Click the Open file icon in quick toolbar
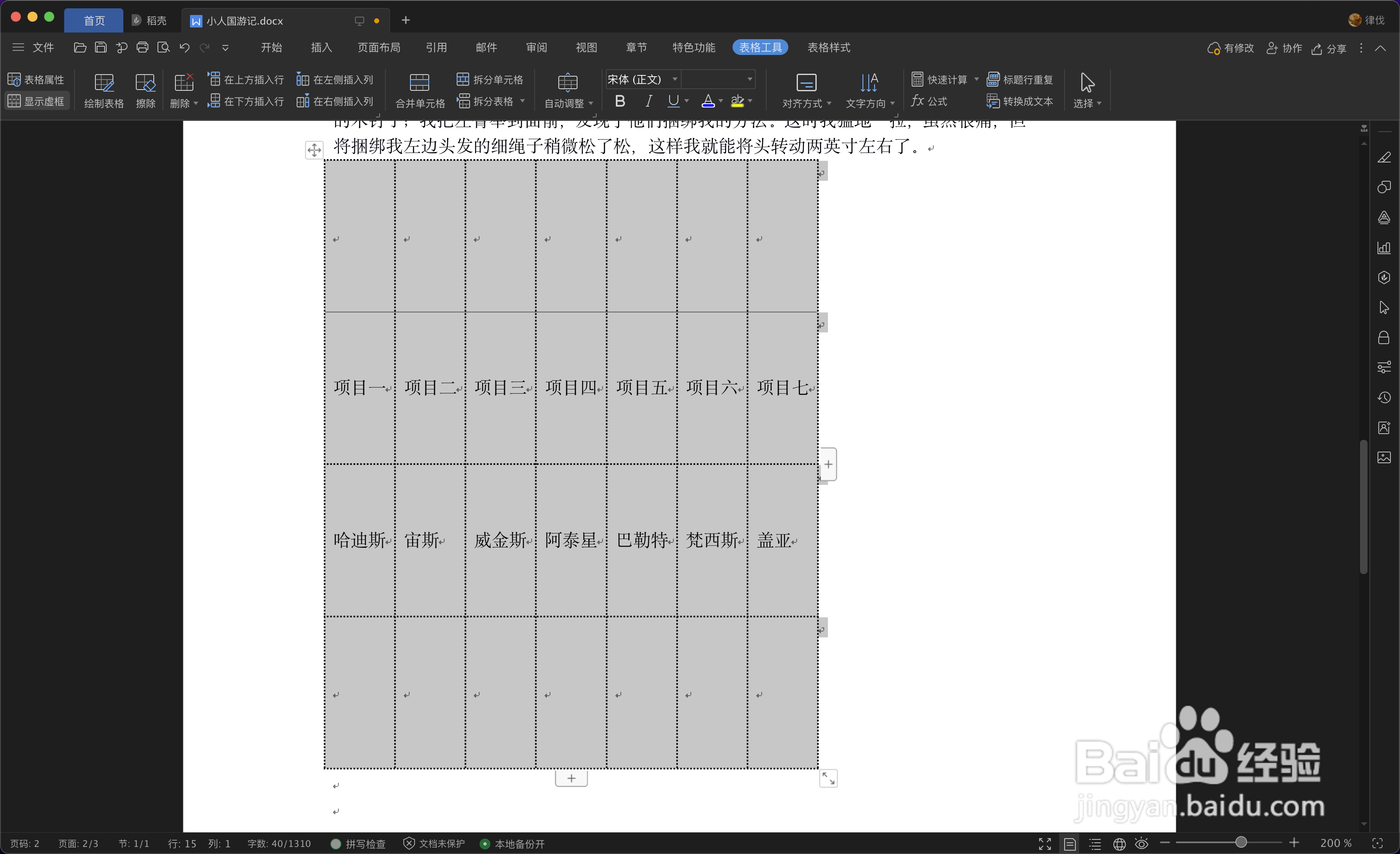Screen dimensions: 1400x854 [x=80, y=47]
